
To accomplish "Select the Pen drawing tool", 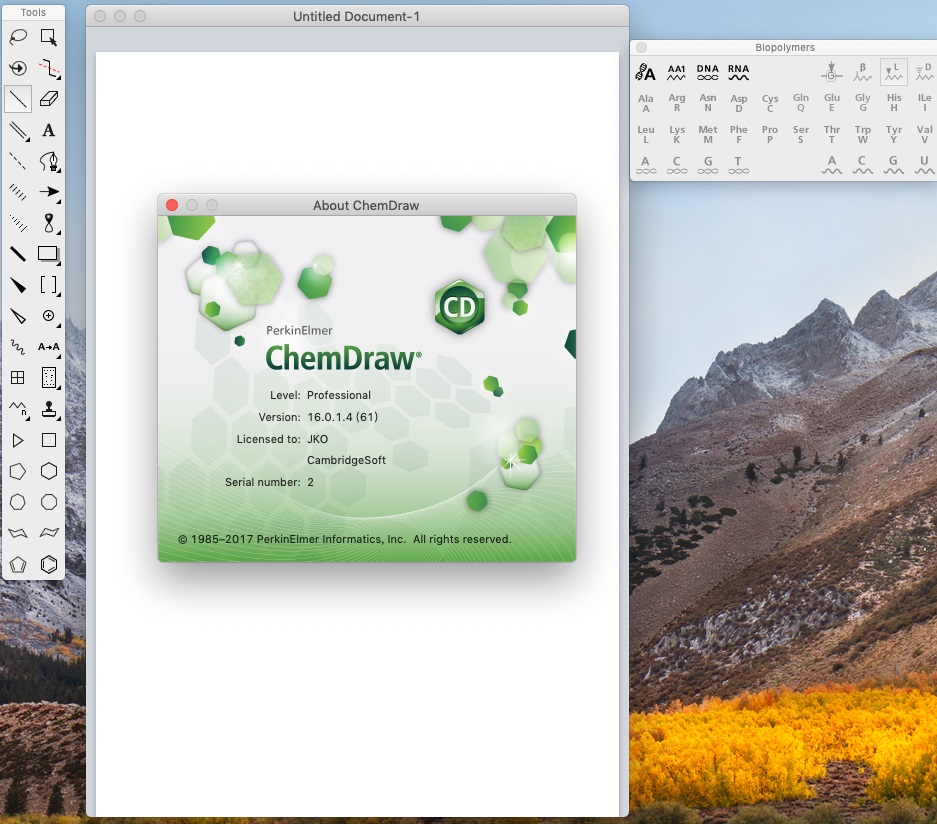I will coord(49,162).
